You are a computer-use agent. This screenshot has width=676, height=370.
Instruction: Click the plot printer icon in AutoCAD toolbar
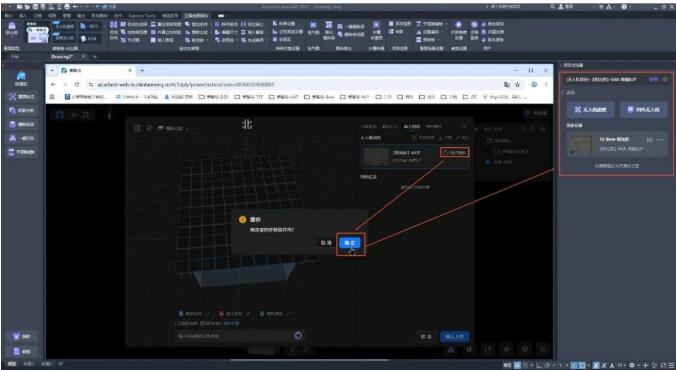[67, 7]
